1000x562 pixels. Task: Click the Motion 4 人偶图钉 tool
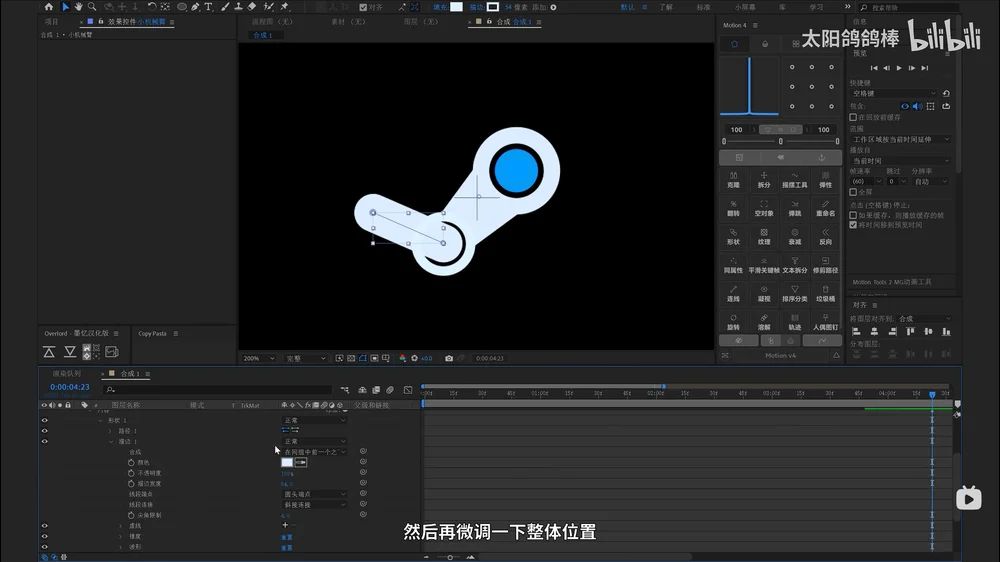tap(825, 322)
